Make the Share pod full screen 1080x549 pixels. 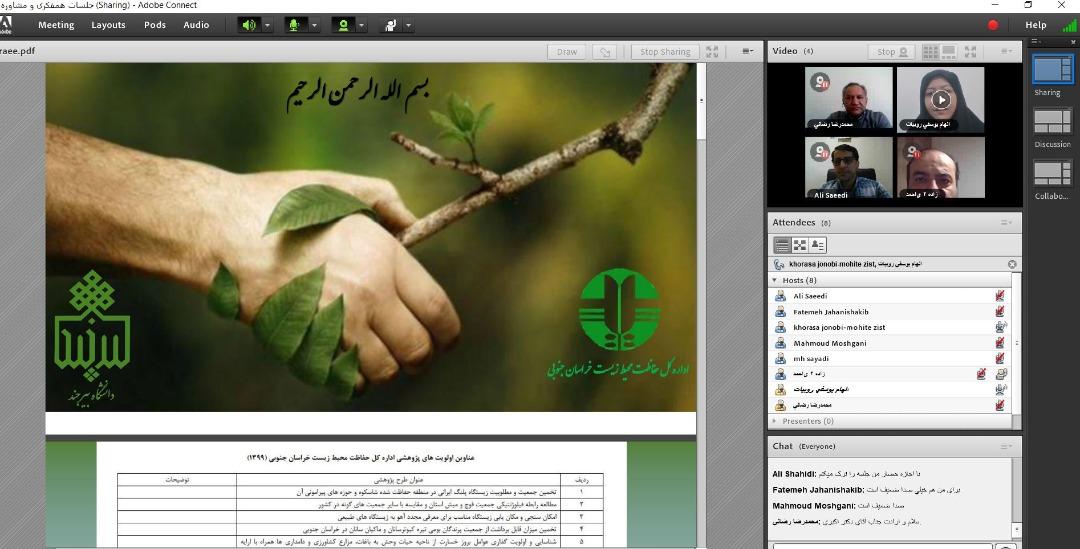tap(712, 52)
